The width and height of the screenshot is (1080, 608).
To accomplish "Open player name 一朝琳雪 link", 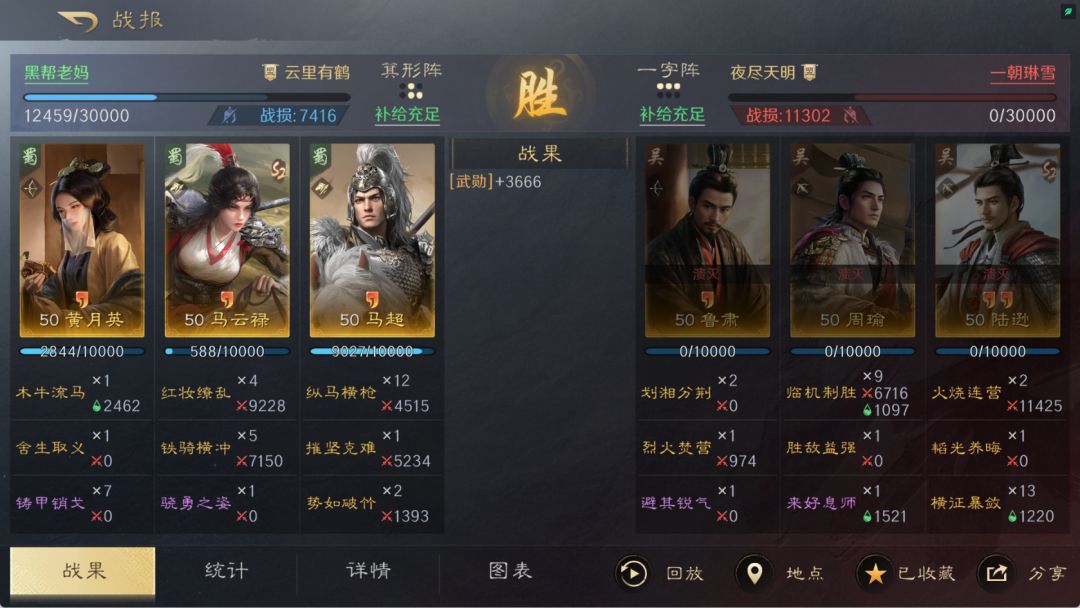I will tap(1023, 73).
